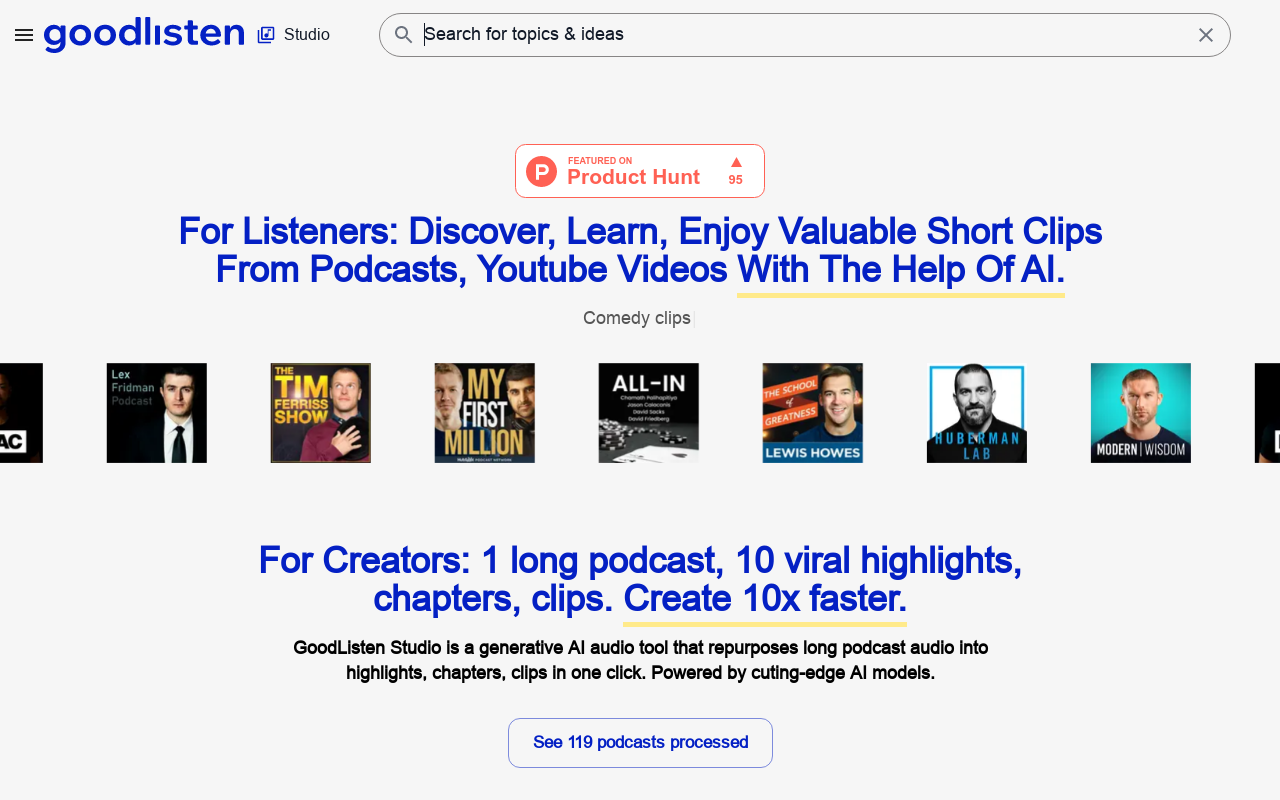Viewport: 1280px width, 800px height.
Task: Open the School of Greatness thumbnail
Action: [x=813, y=413]
